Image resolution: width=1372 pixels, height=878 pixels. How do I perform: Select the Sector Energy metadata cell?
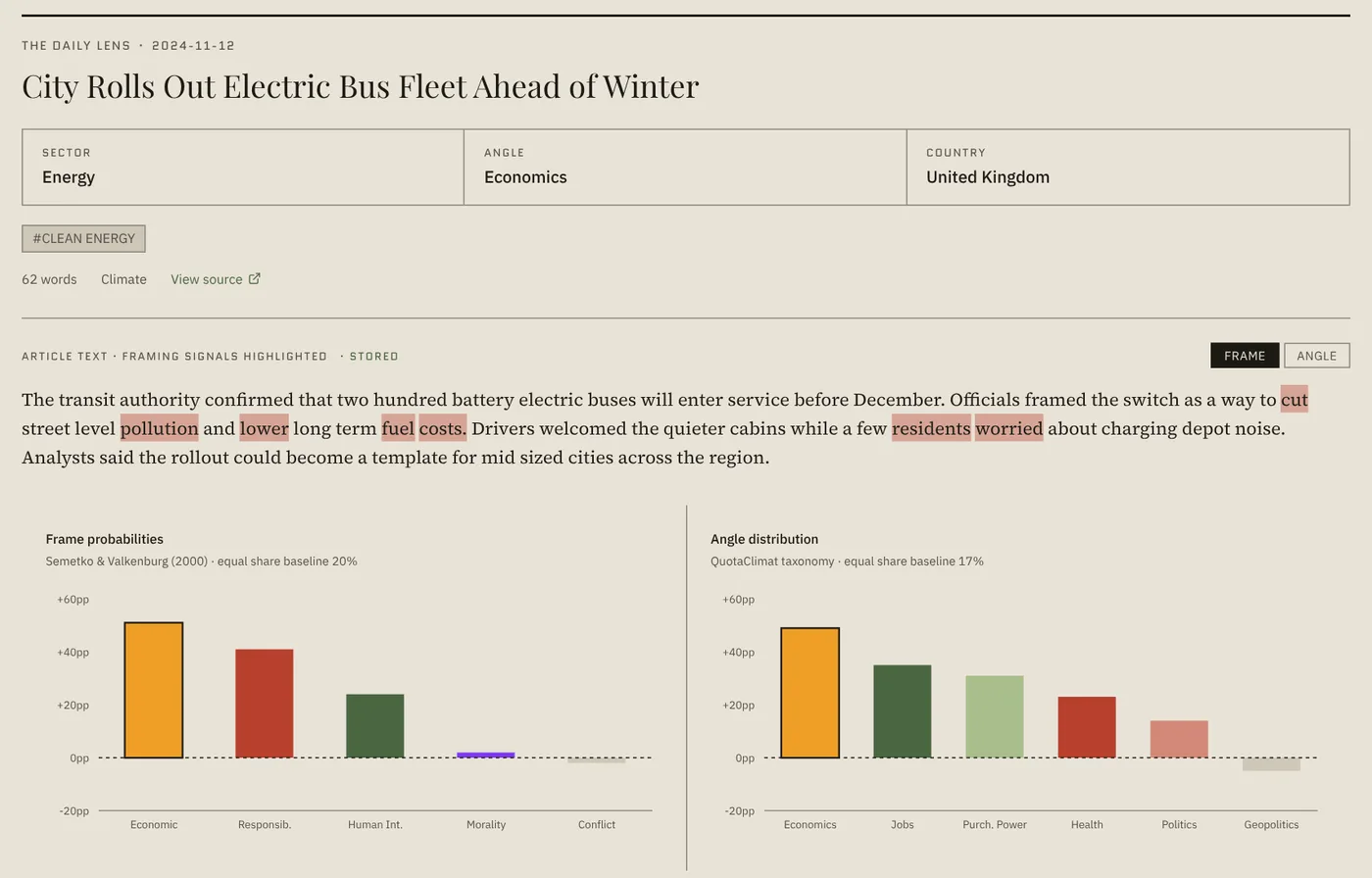coord(243,168)
